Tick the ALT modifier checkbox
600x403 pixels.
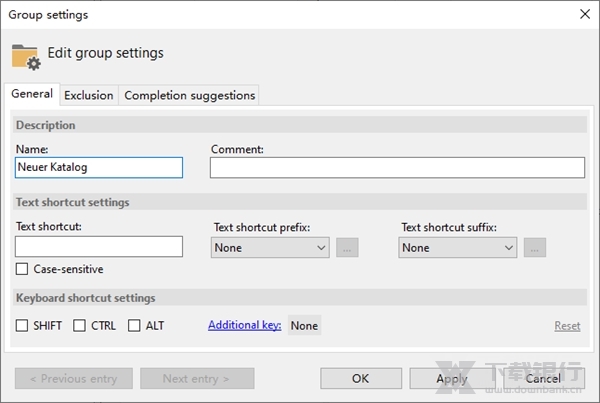[x=134, y=326]
